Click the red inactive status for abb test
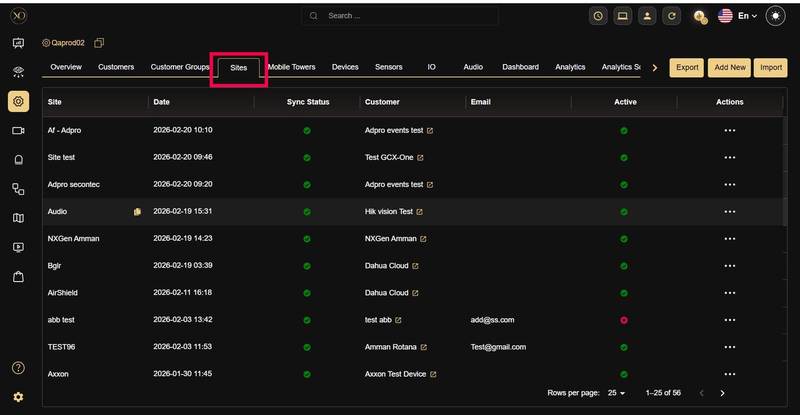This screenshot has height=415, width=800. (x=623, y=320)
